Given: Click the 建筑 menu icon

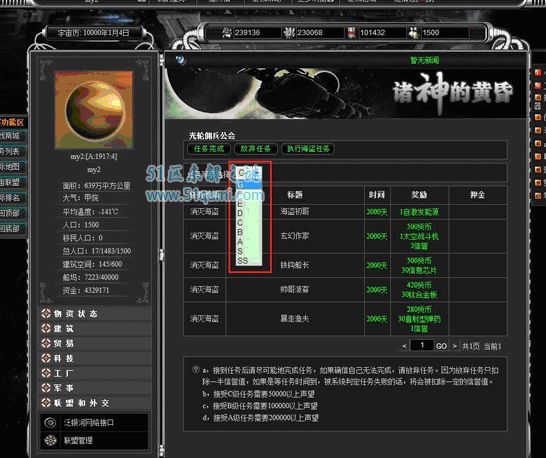Looking at the screenshot, I should pyautogui.click(x=46, y=328).
